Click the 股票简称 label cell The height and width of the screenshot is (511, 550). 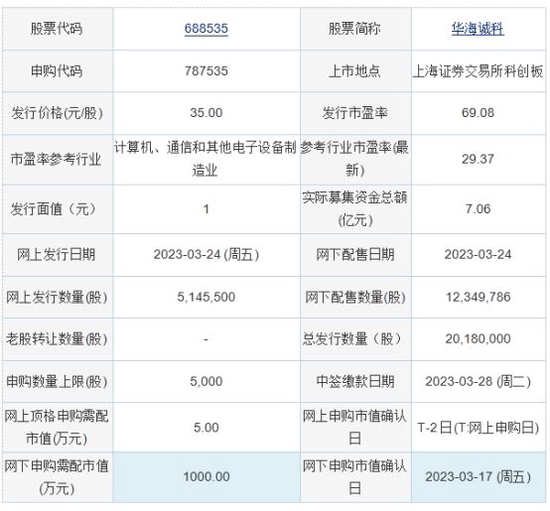355,28
